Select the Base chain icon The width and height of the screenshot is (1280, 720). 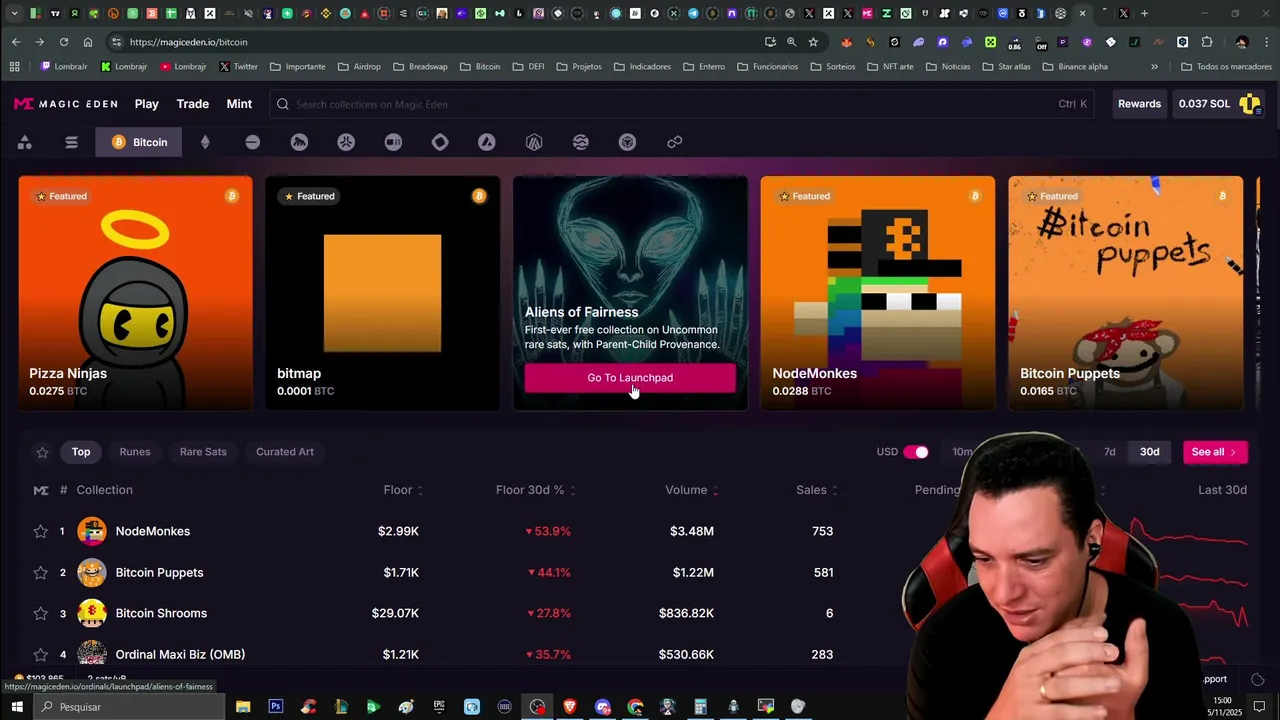coord(252,142)
